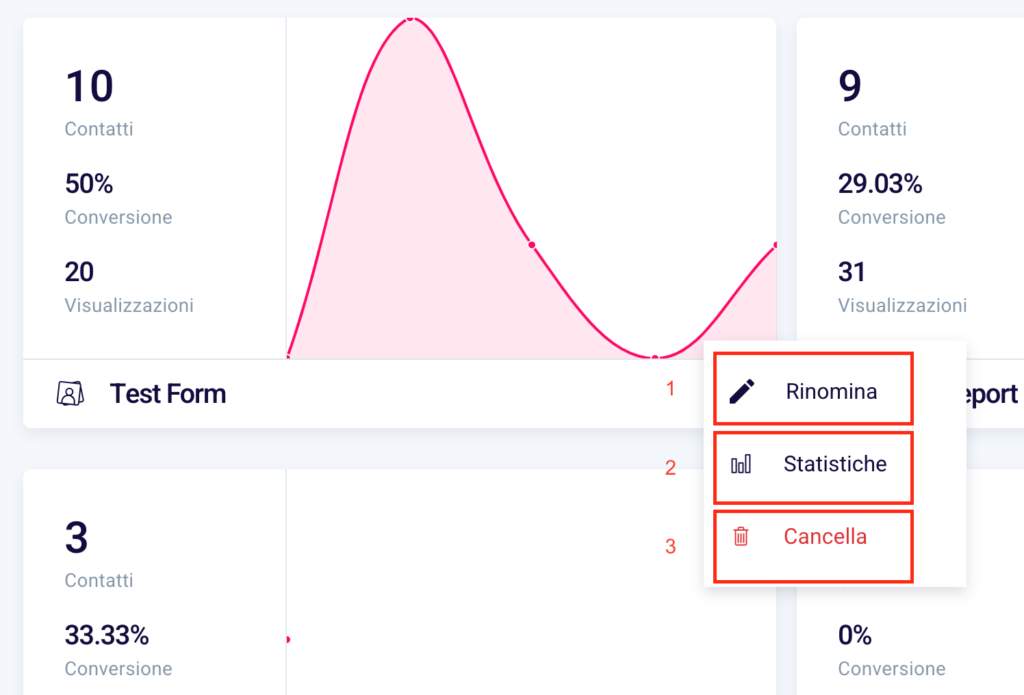The height and width of the screenshot is (695, 1024).
Task: Click the single data point on the lower card chart
Action: point(288,639)
